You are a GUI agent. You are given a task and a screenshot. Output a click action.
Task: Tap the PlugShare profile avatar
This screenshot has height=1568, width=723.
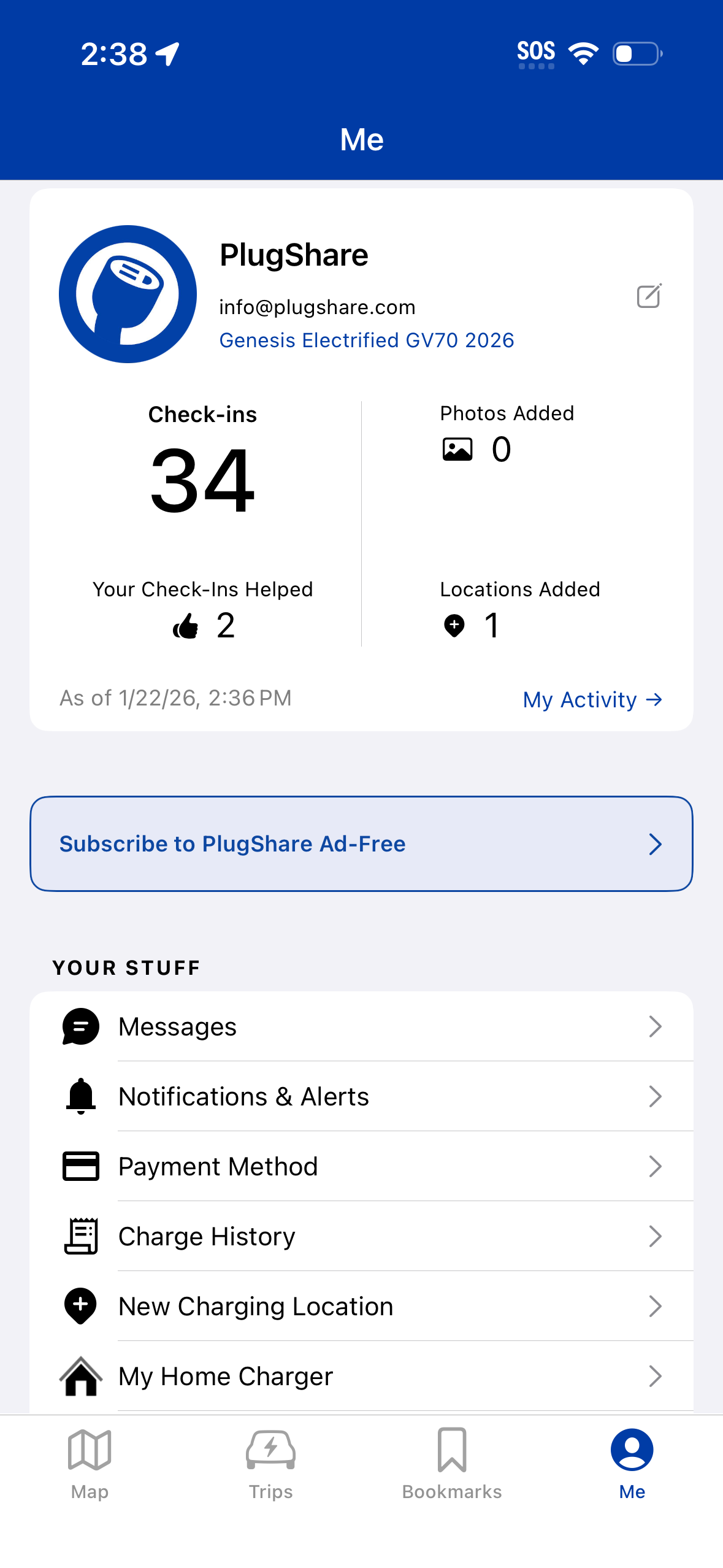128,294
